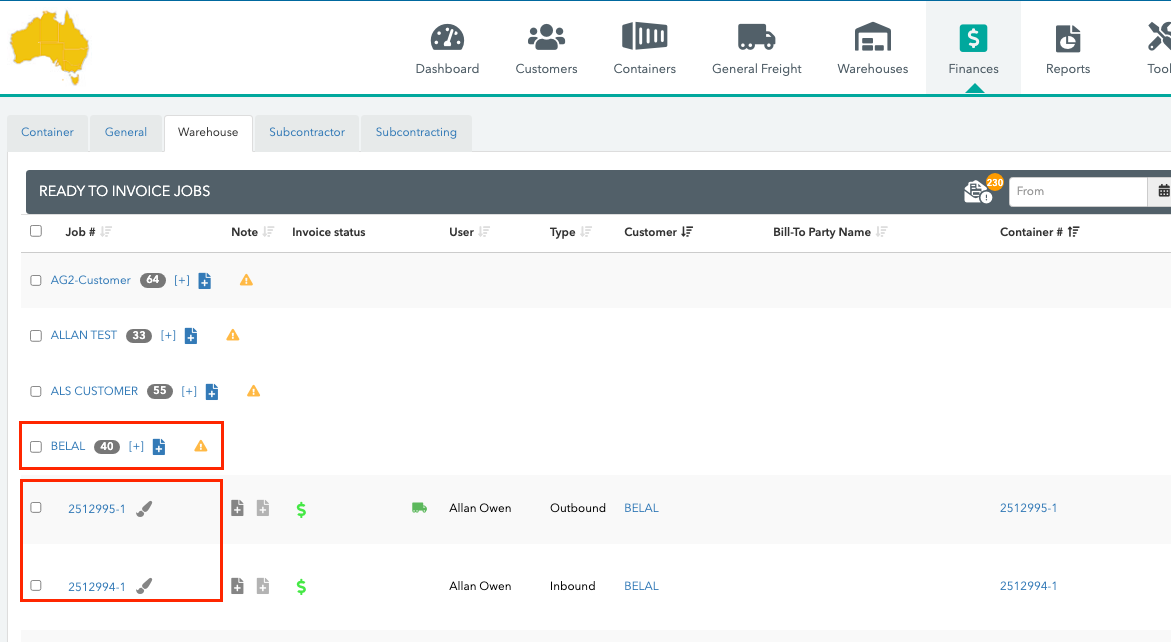Viewport: 1171px width, 642px height.
Task: Open the Containers section
Action: pos(644,49)
